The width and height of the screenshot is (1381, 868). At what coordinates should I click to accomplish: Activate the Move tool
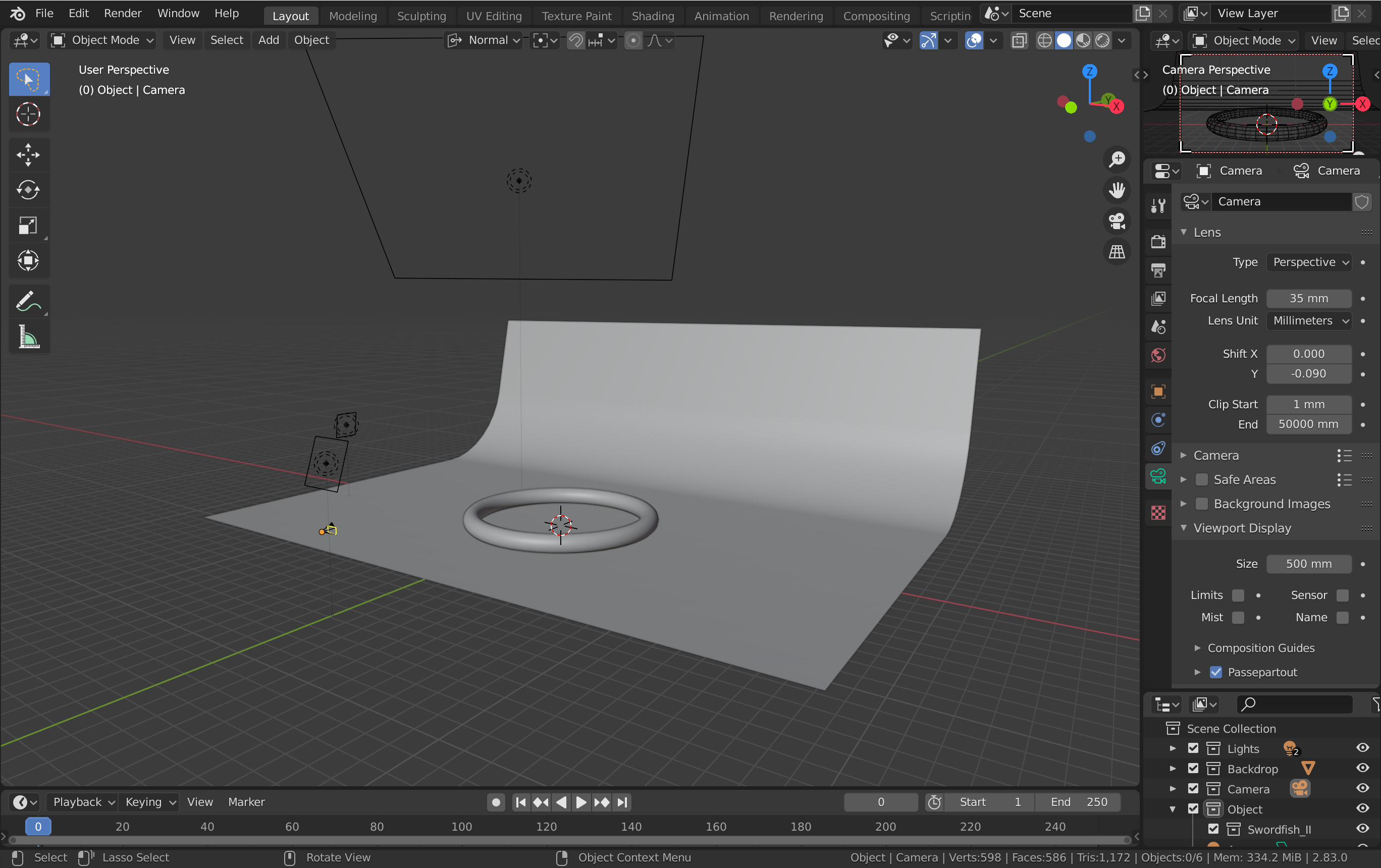[28, 155]
